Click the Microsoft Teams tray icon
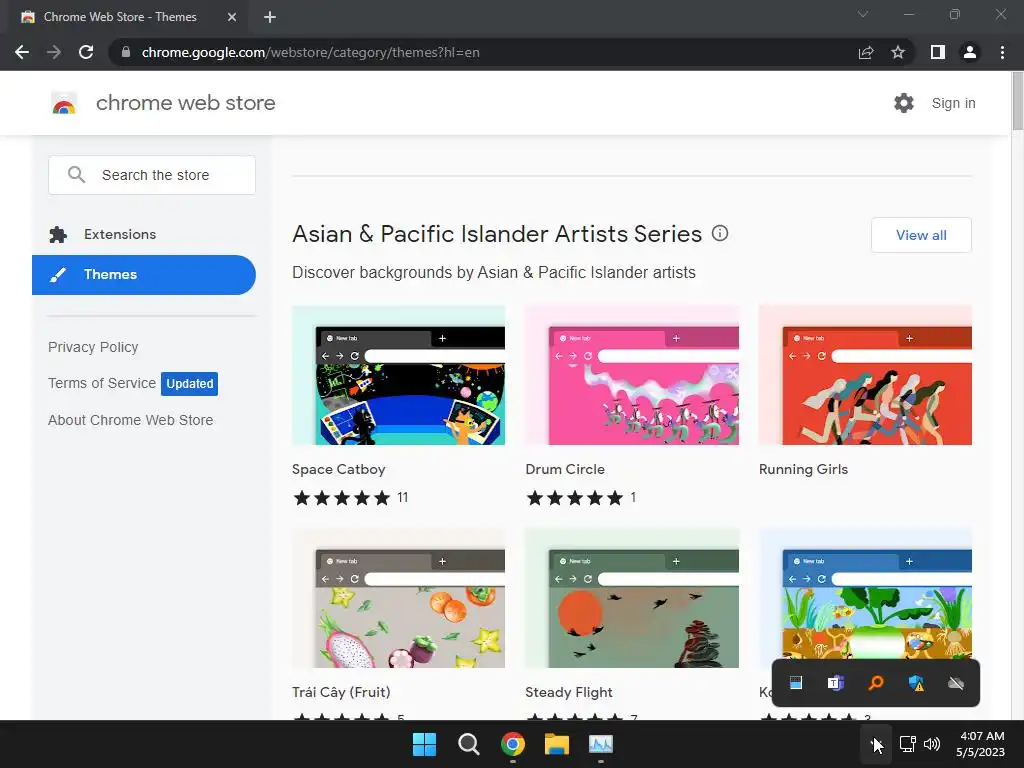The image size is (1024, 768). (x=836, y=683)
